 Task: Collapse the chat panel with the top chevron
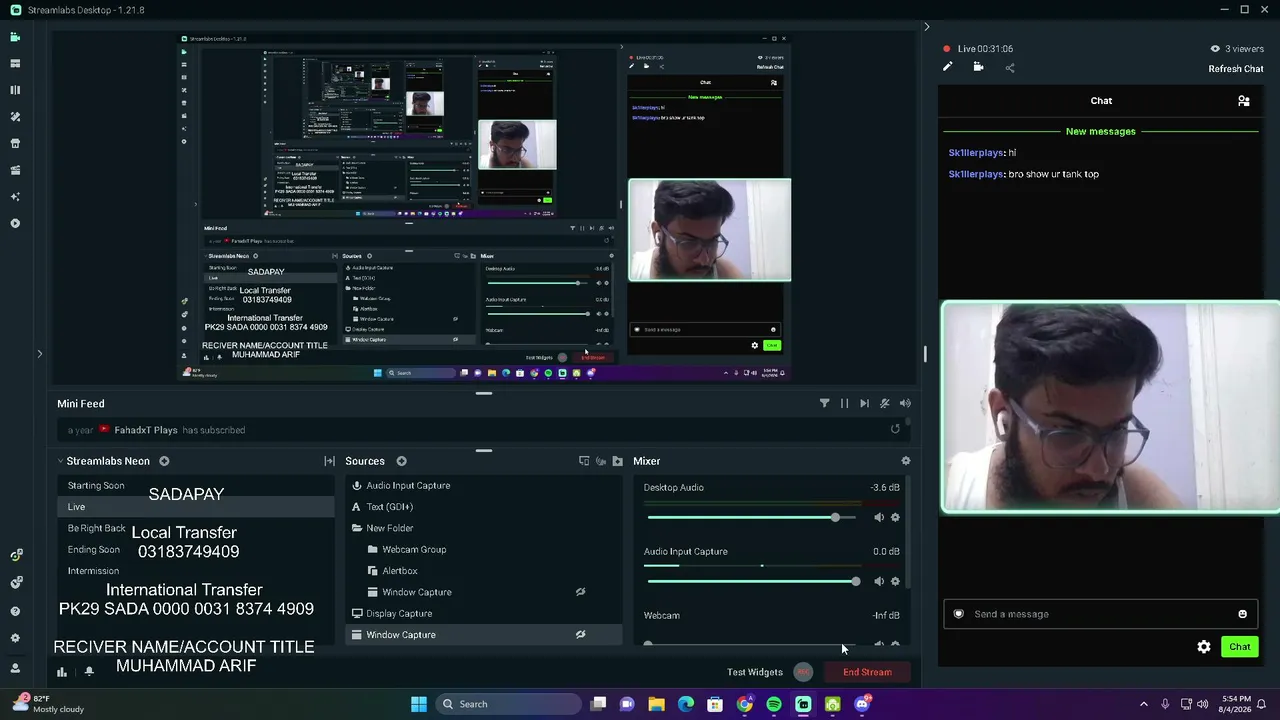(926, 27)
